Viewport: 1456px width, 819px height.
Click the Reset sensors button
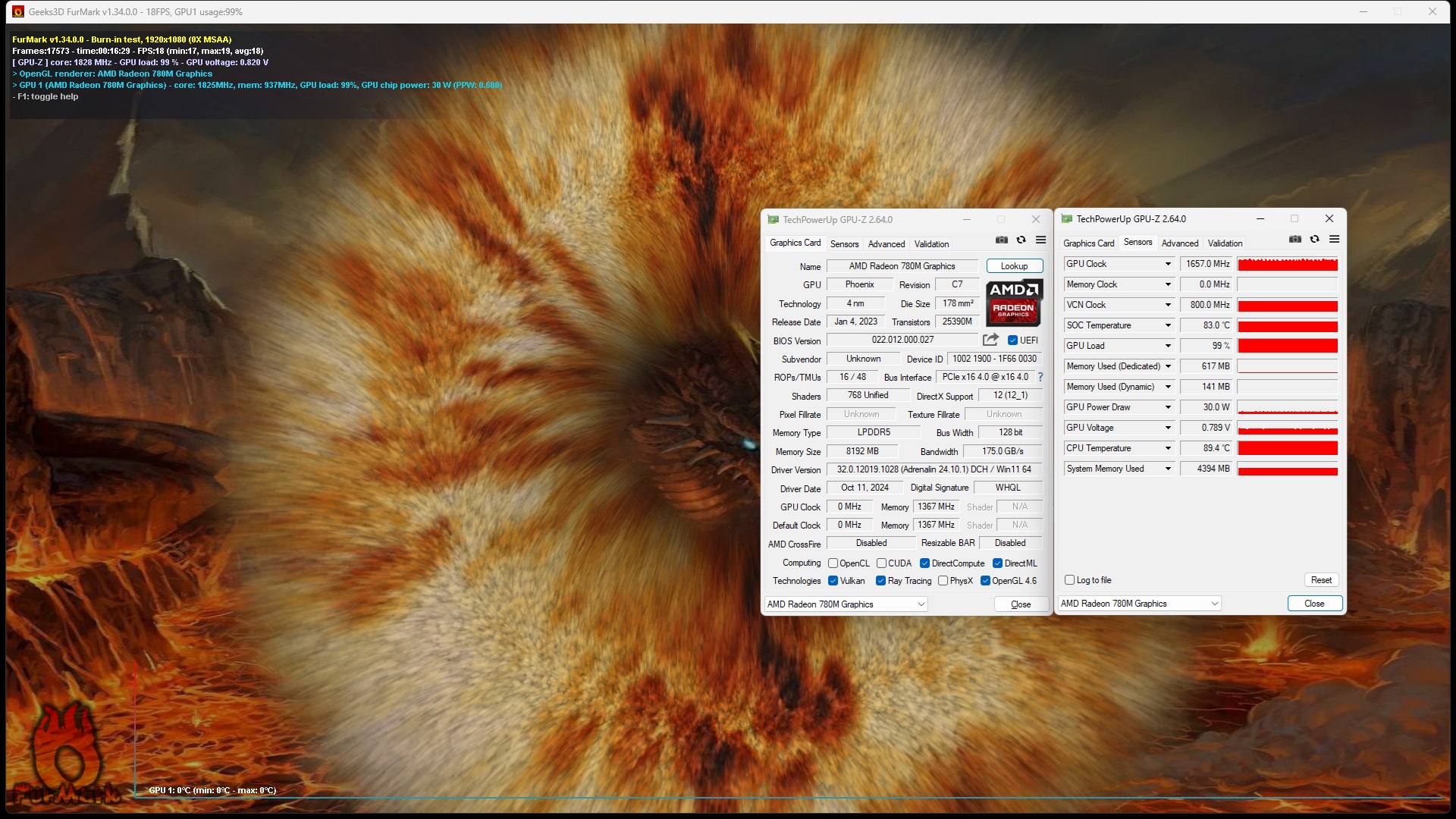pos(1321,580)
